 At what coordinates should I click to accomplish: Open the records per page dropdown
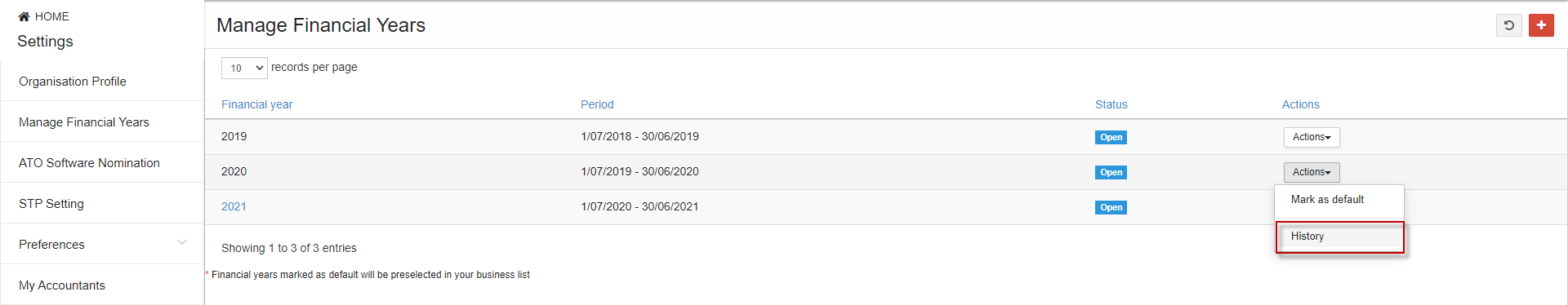[x=244, y=68]
